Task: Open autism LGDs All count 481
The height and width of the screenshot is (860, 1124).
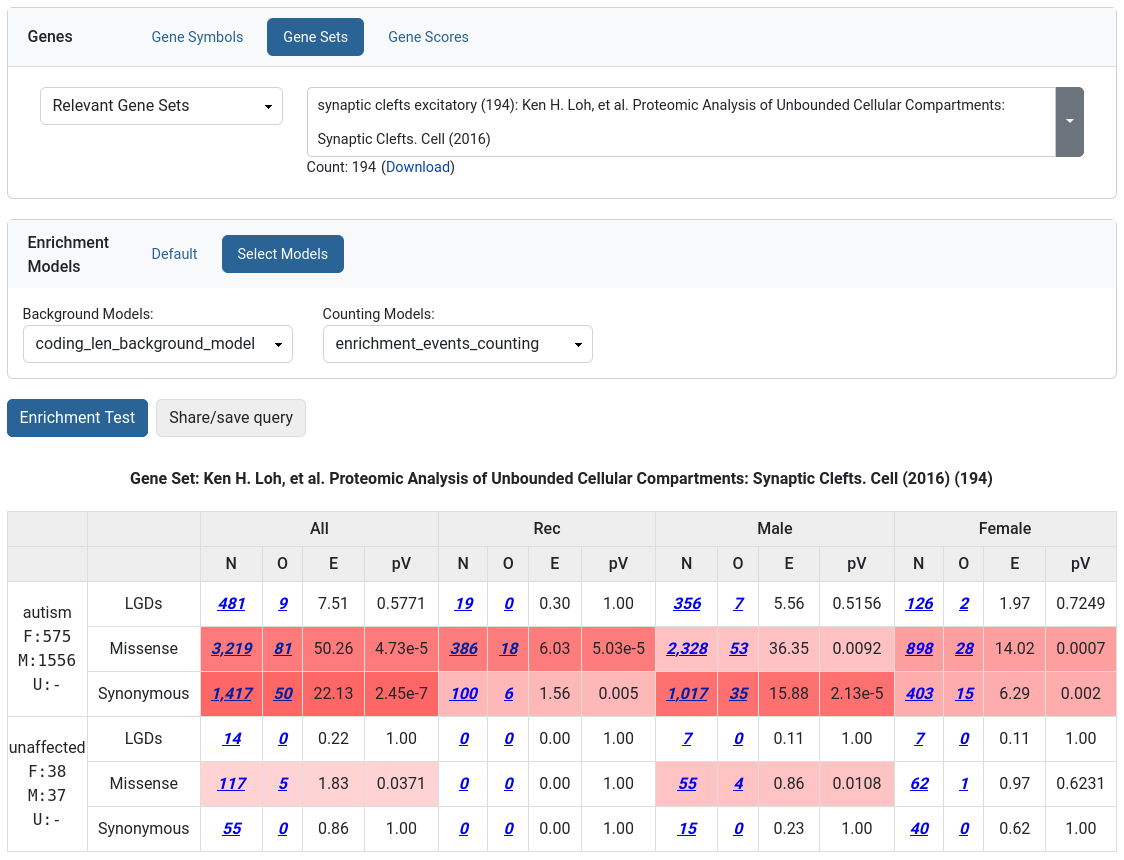Action: tap(231, 604)
